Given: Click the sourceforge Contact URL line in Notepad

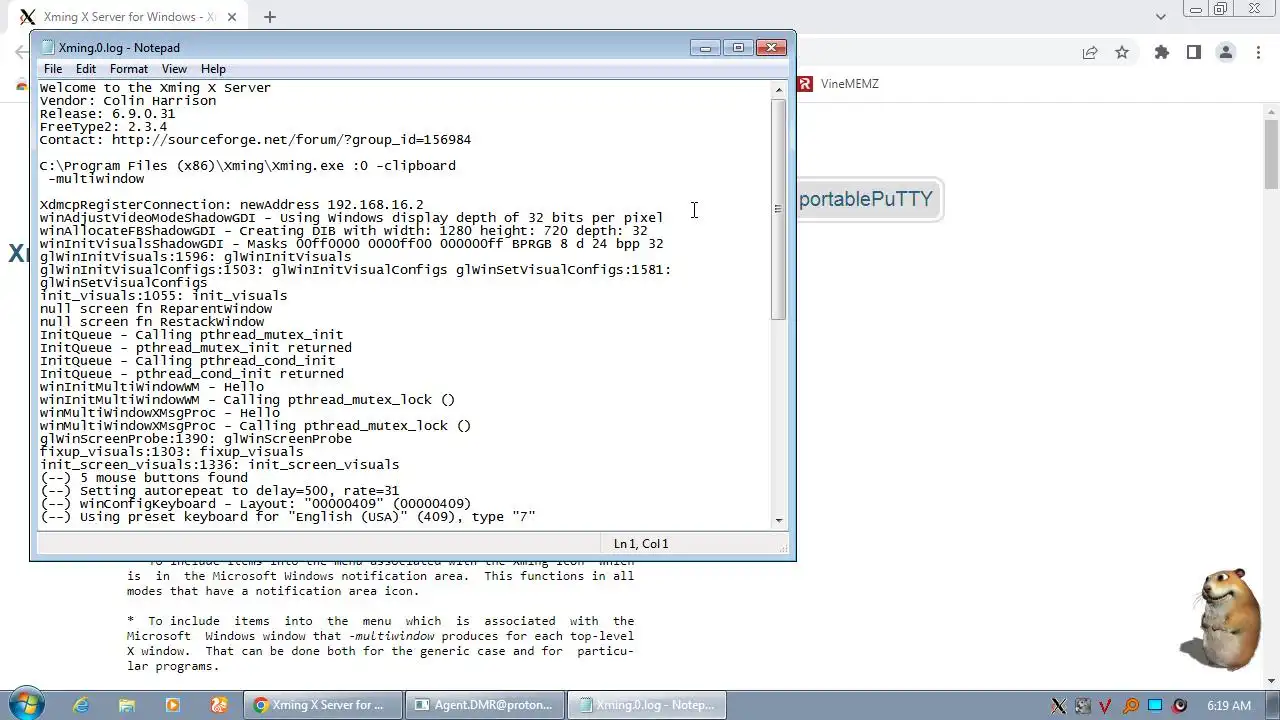Looking at the screenshot, I should click(x=255, y=140).
